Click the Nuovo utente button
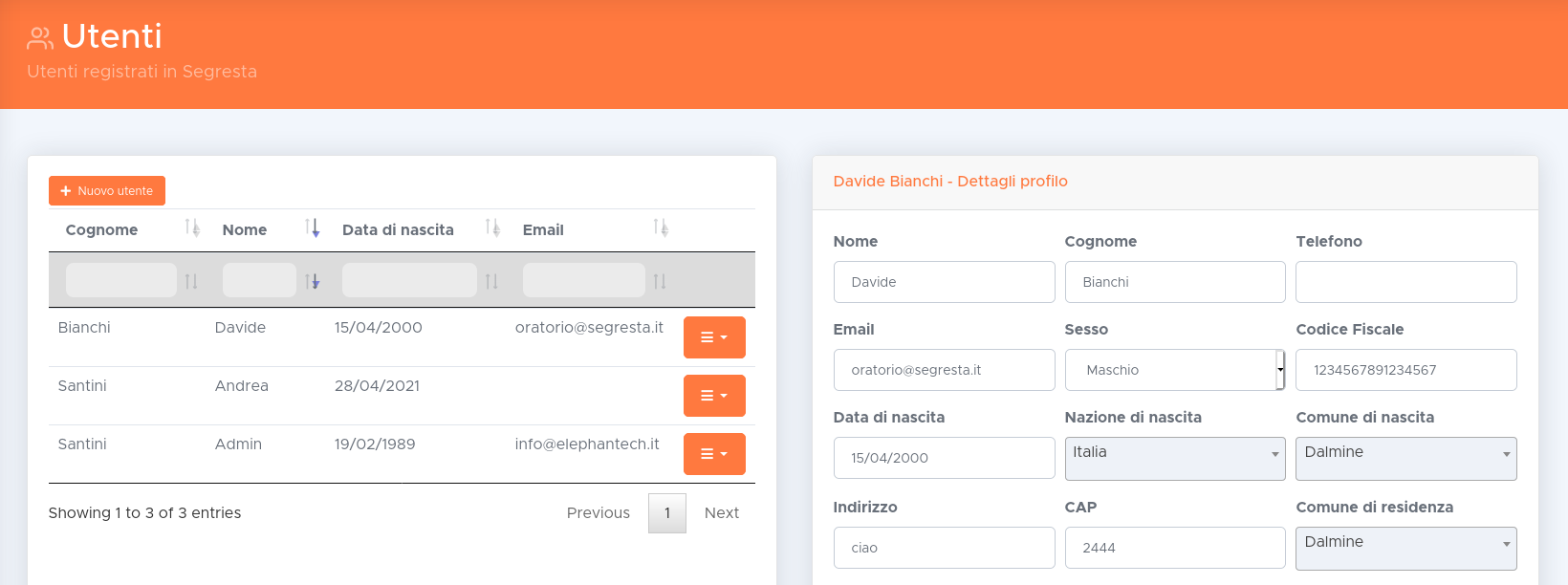 pyautogui.click(x=107, y=191)
